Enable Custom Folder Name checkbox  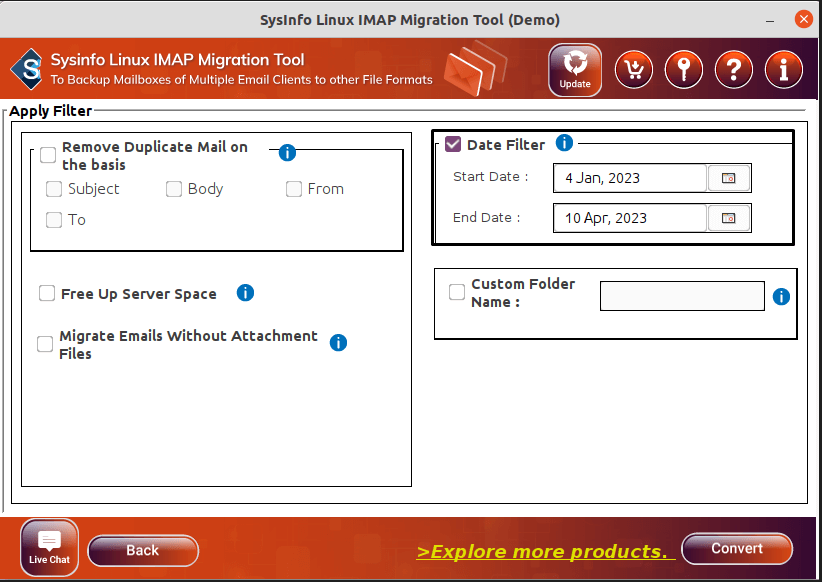(x=457, y=292)
